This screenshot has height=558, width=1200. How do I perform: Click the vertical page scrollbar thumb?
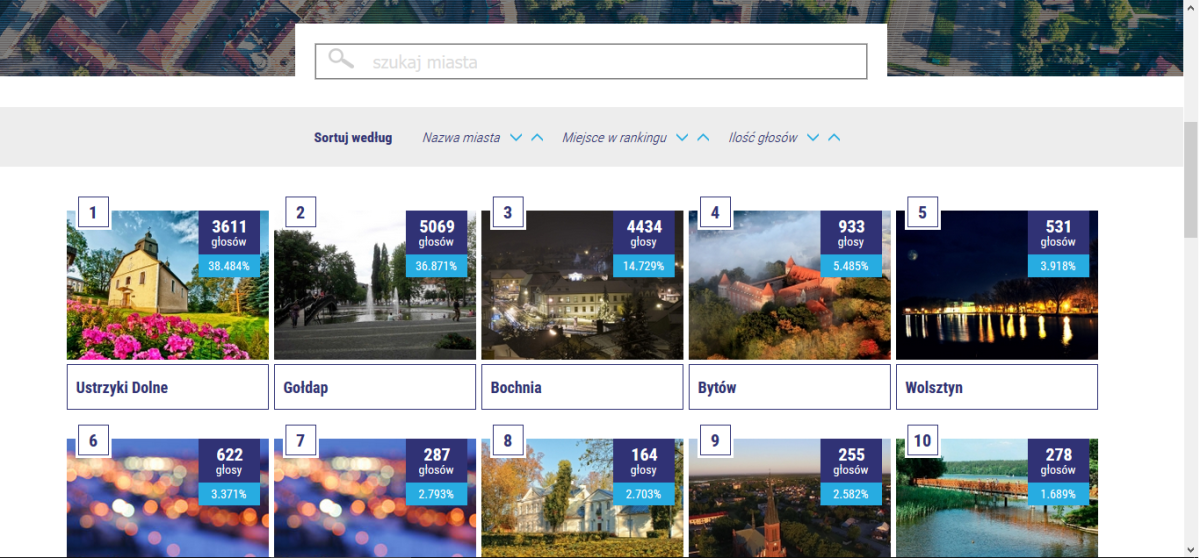point(1191,180)
